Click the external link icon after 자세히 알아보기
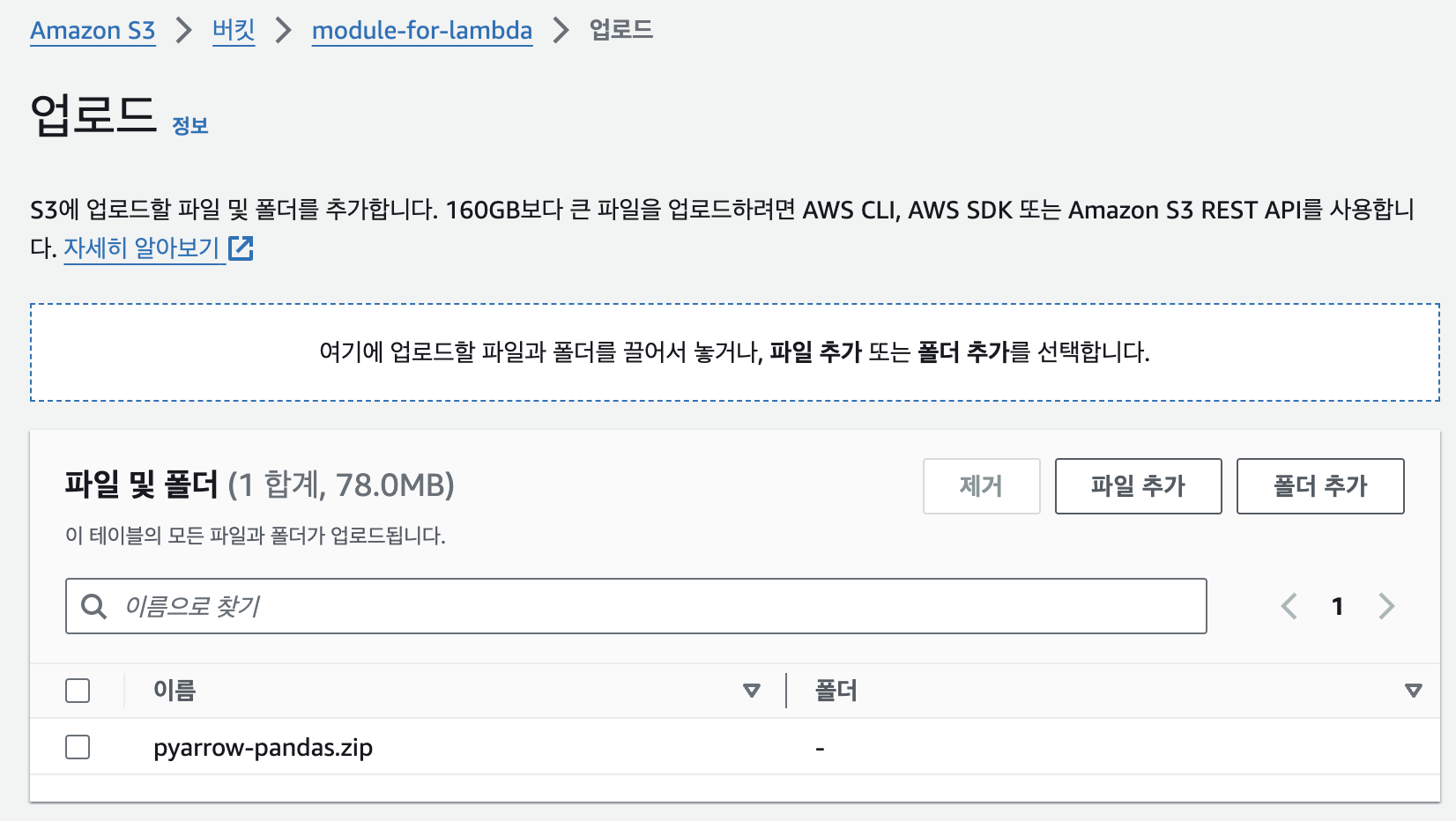This screenshot has height=821, width=1456. 241,248
